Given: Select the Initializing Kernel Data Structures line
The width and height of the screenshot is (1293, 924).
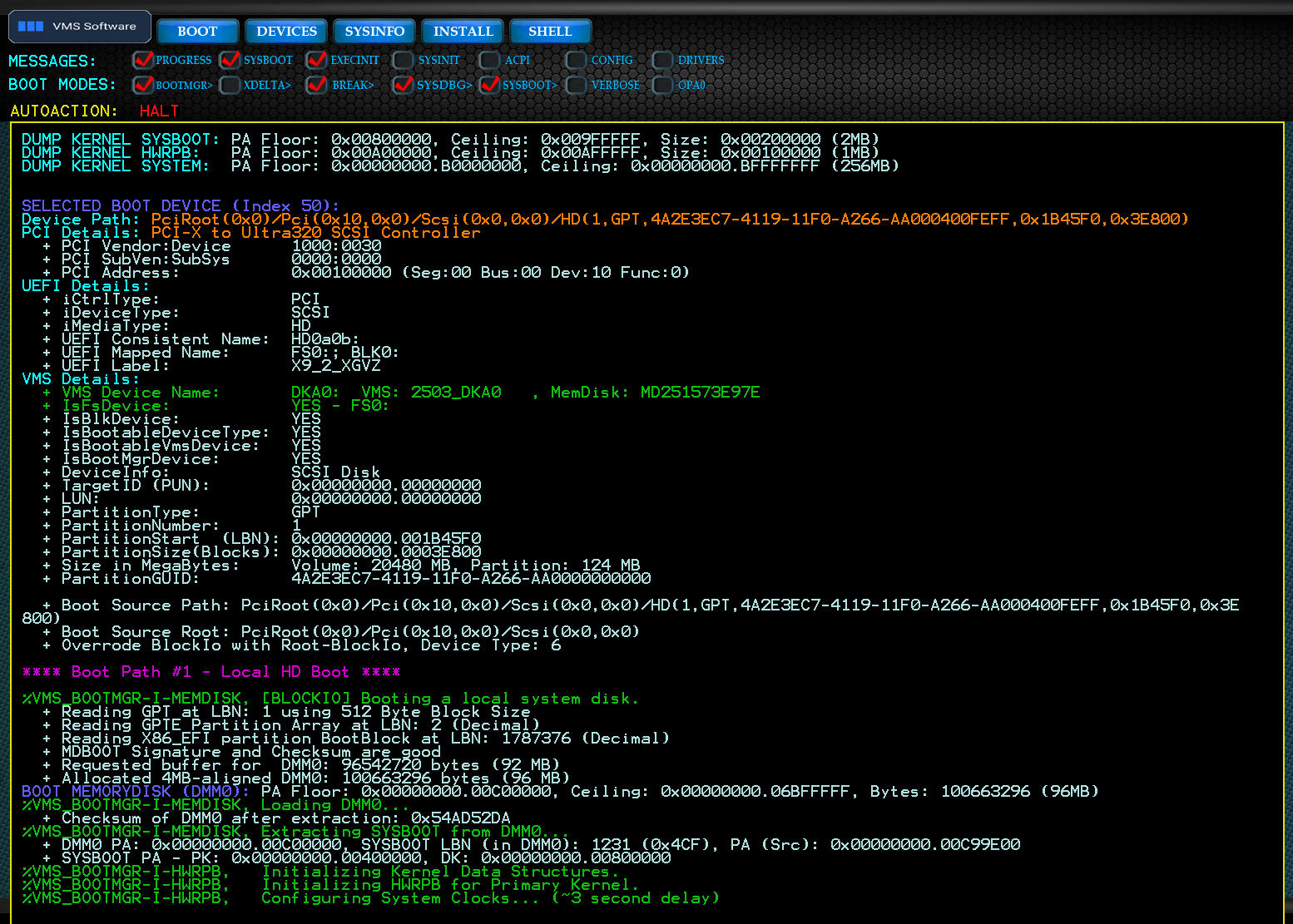Looking at the screenshot, I should pos(320,871).
